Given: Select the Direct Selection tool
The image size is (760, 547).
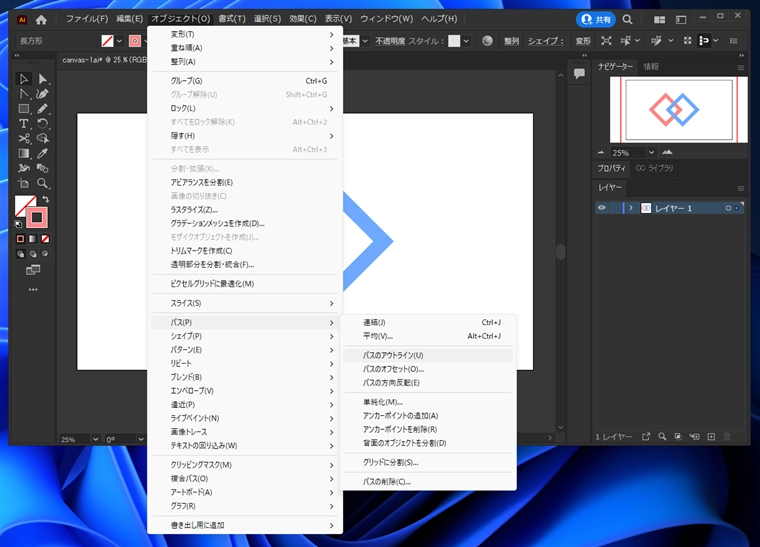Looking at the screenshot, I should (43, 79).
